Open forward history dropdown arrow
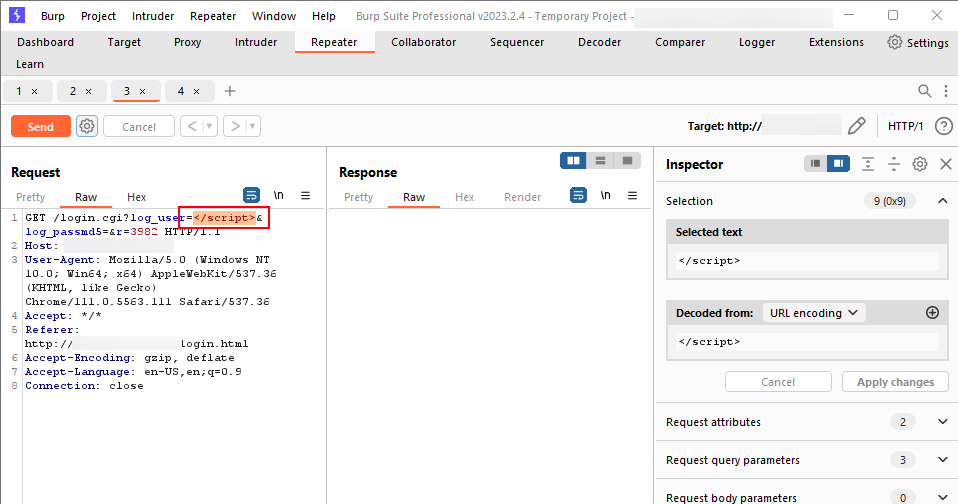Viewport: 958px width, 504px height. coord(252,126)
